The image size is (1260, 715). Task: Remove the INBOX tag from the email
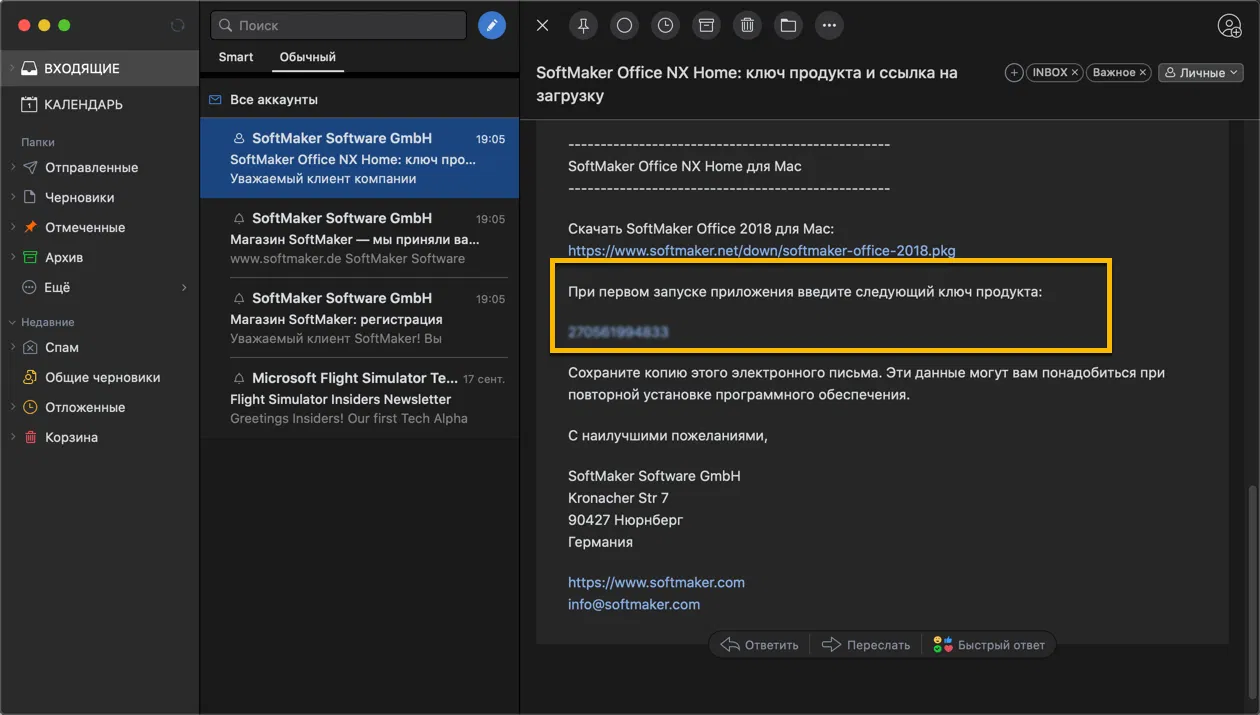click(1075, 73)
